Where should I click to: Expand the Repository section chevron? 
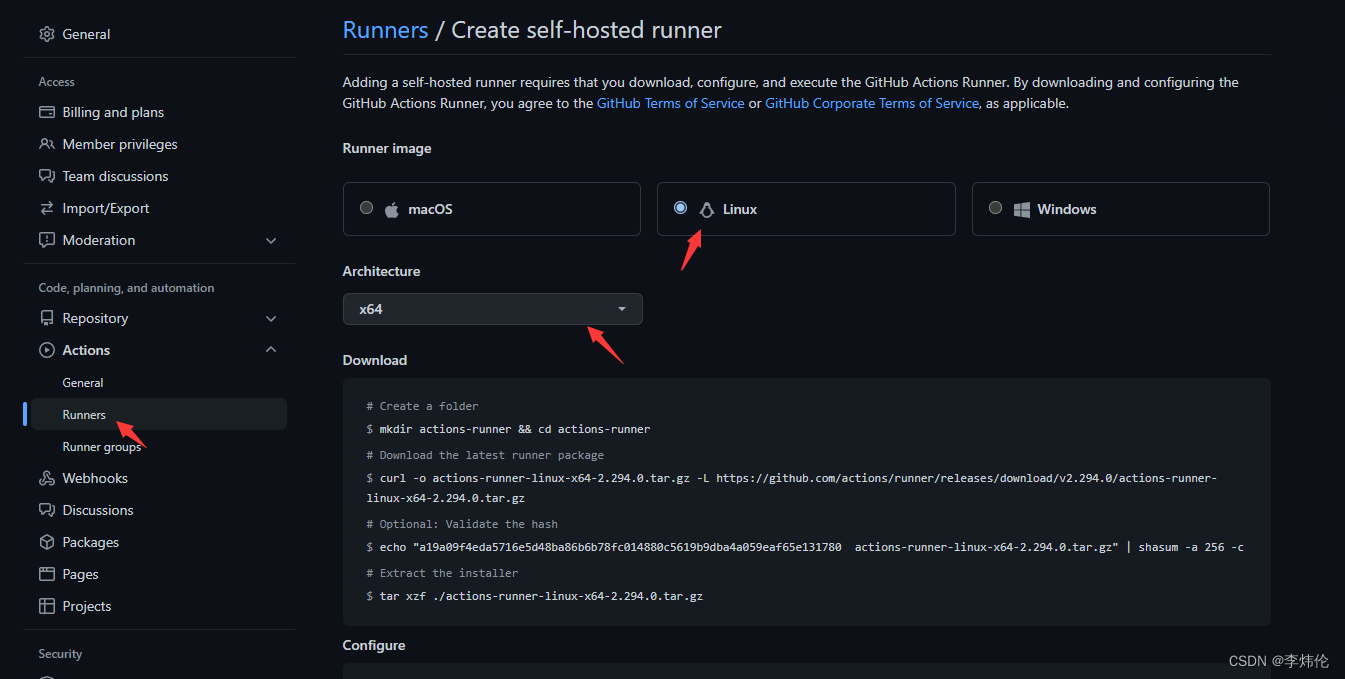point(271,319)
